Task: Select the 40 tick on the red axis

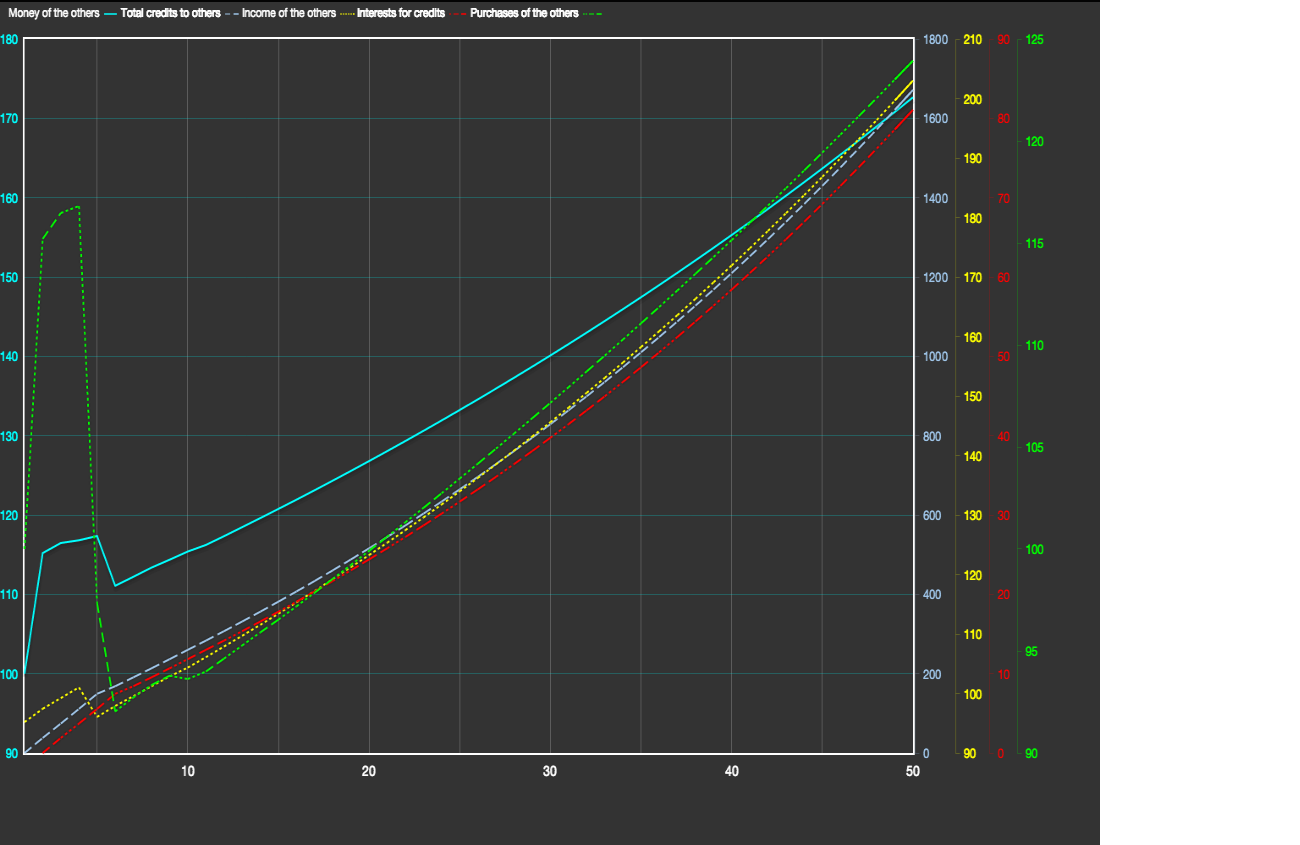Action: pos(1003,436)
